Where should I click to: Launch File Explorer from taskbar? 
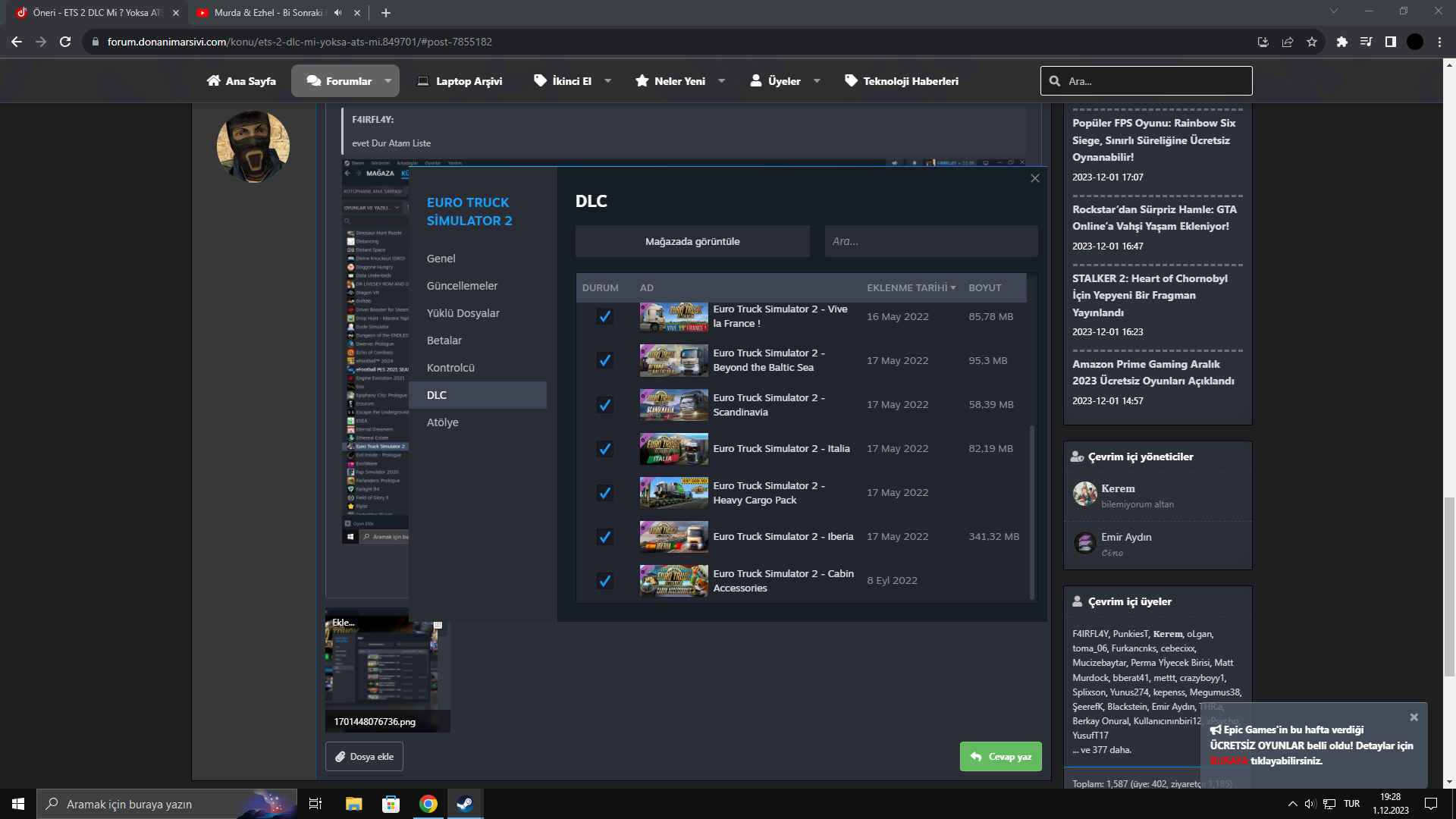353,804
